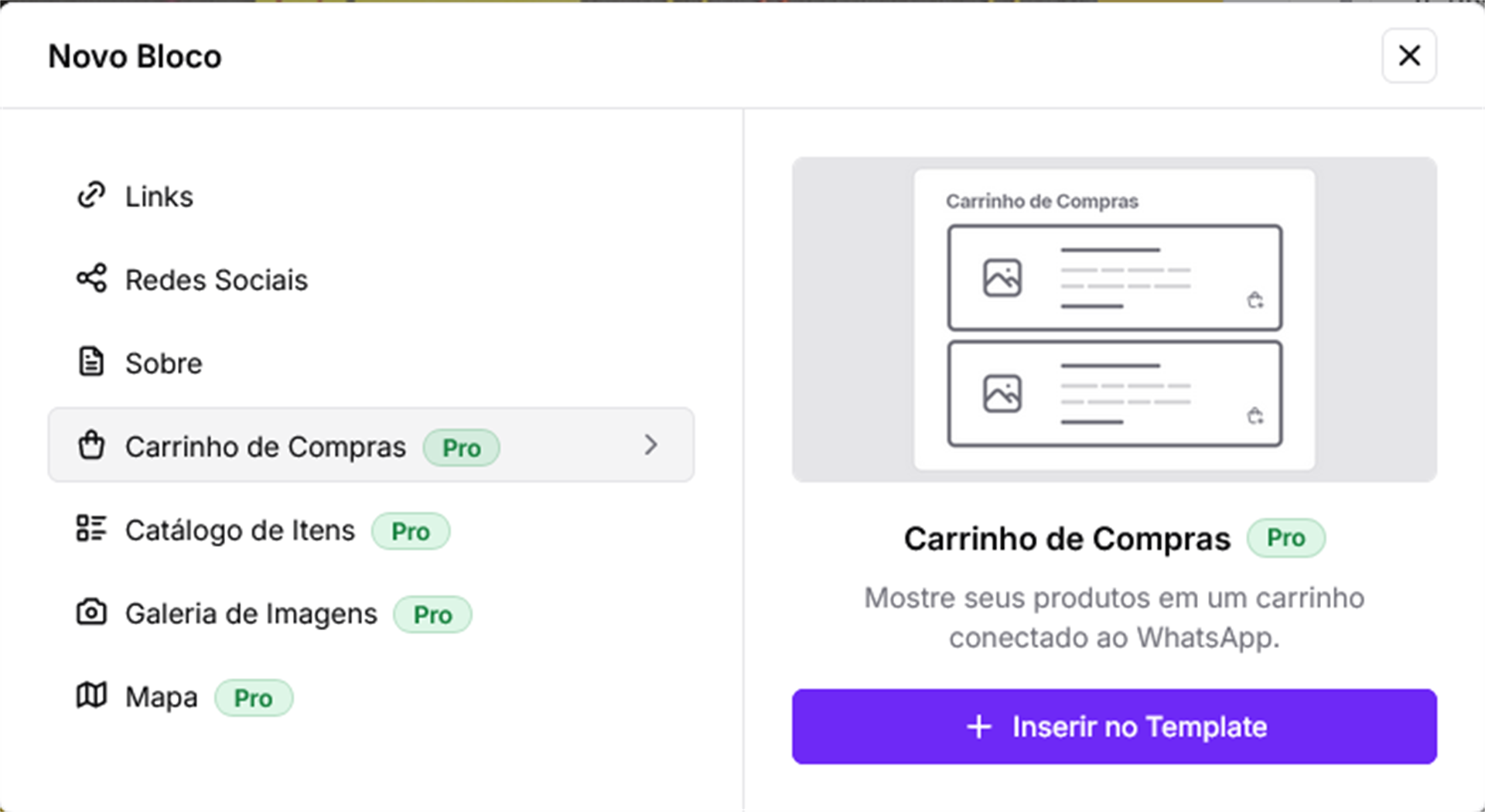
Task: Click the Pro badge beside Catálogo de Itens
Action: click(410, 531)
